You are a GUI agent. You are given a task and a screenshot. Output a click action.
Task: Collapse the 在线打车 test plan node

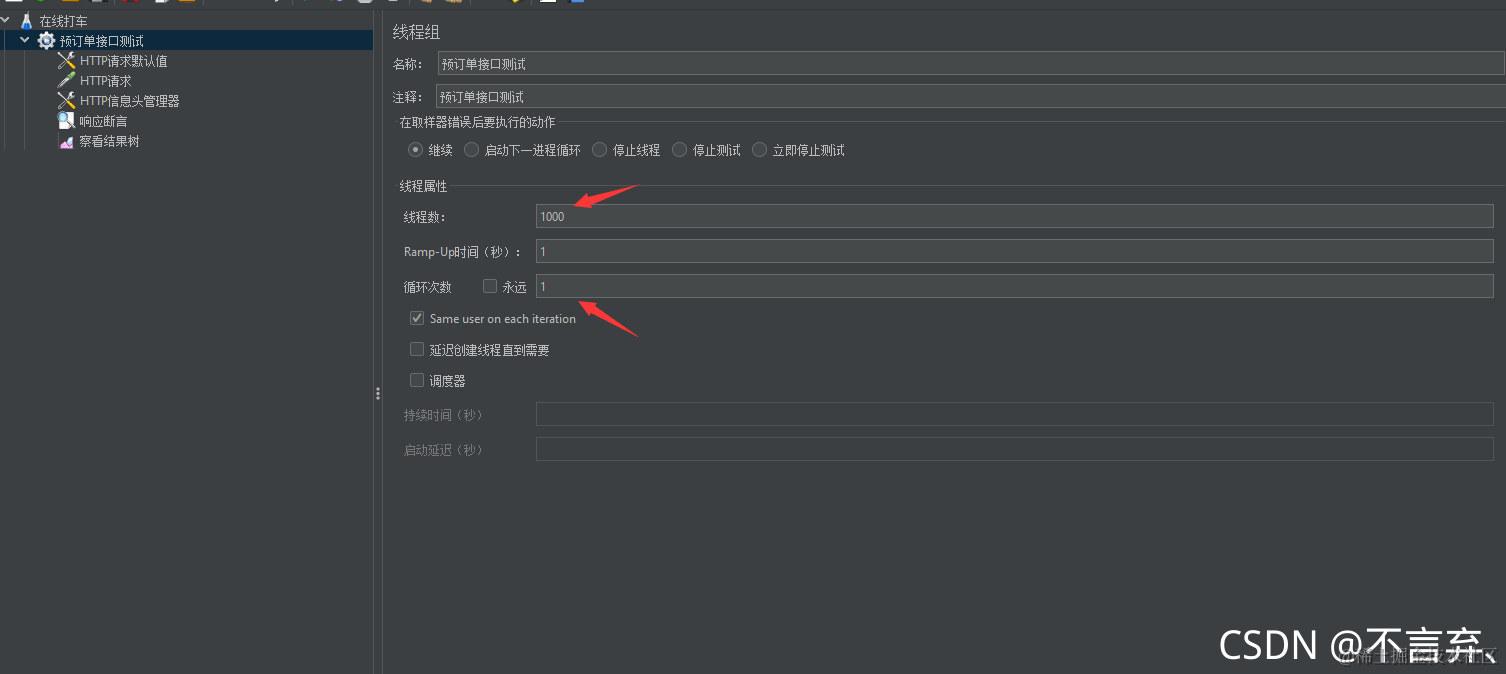(6, 20)
